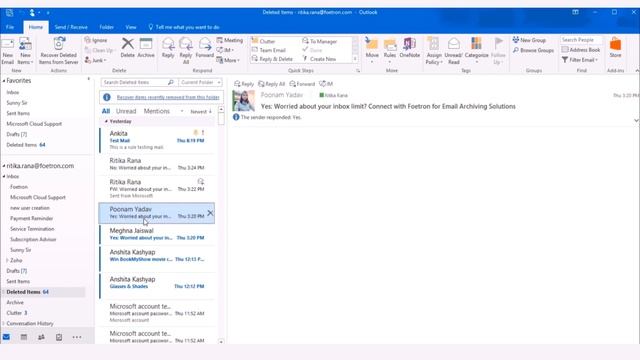This screenshot has height=360, width=640.
Task: Click Recover Deleted Items from Server
Action: pos(58,51)
